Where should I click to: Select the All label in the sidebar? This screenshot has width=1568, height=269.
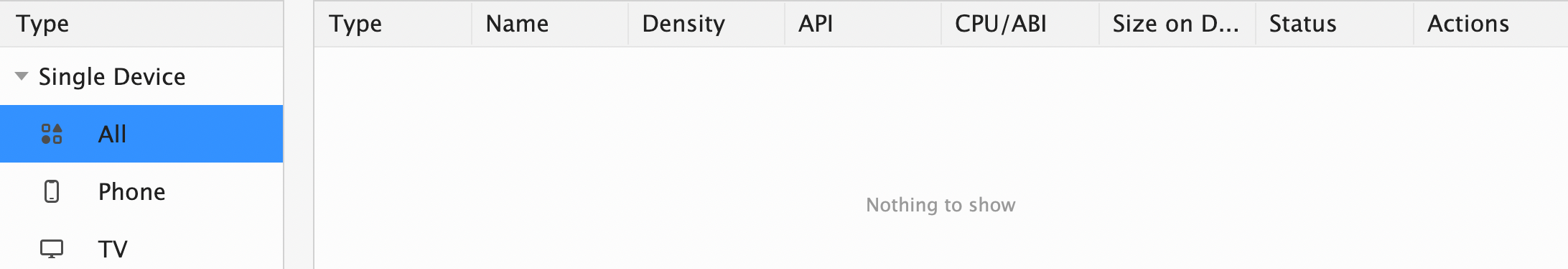(112, 134)
